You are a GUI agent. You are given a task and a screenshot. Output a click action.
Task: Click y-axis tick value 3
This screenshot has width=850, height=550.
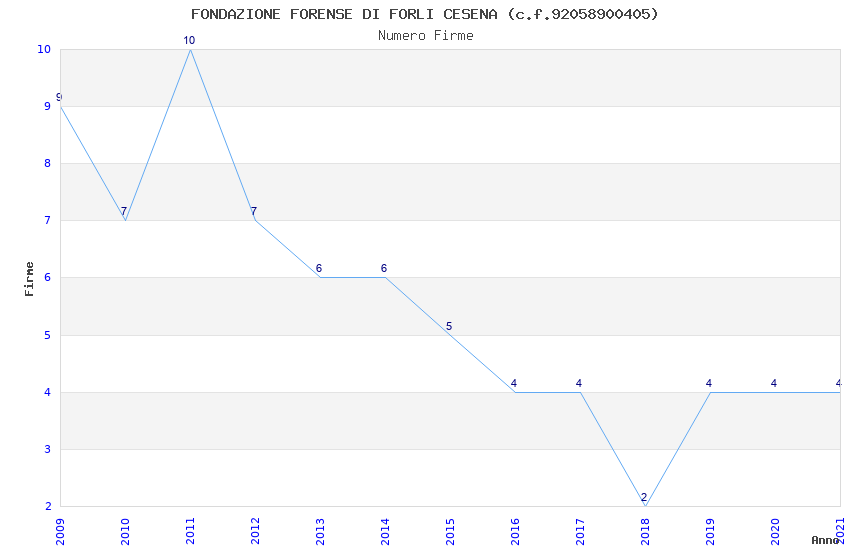(x=48, y=449)
